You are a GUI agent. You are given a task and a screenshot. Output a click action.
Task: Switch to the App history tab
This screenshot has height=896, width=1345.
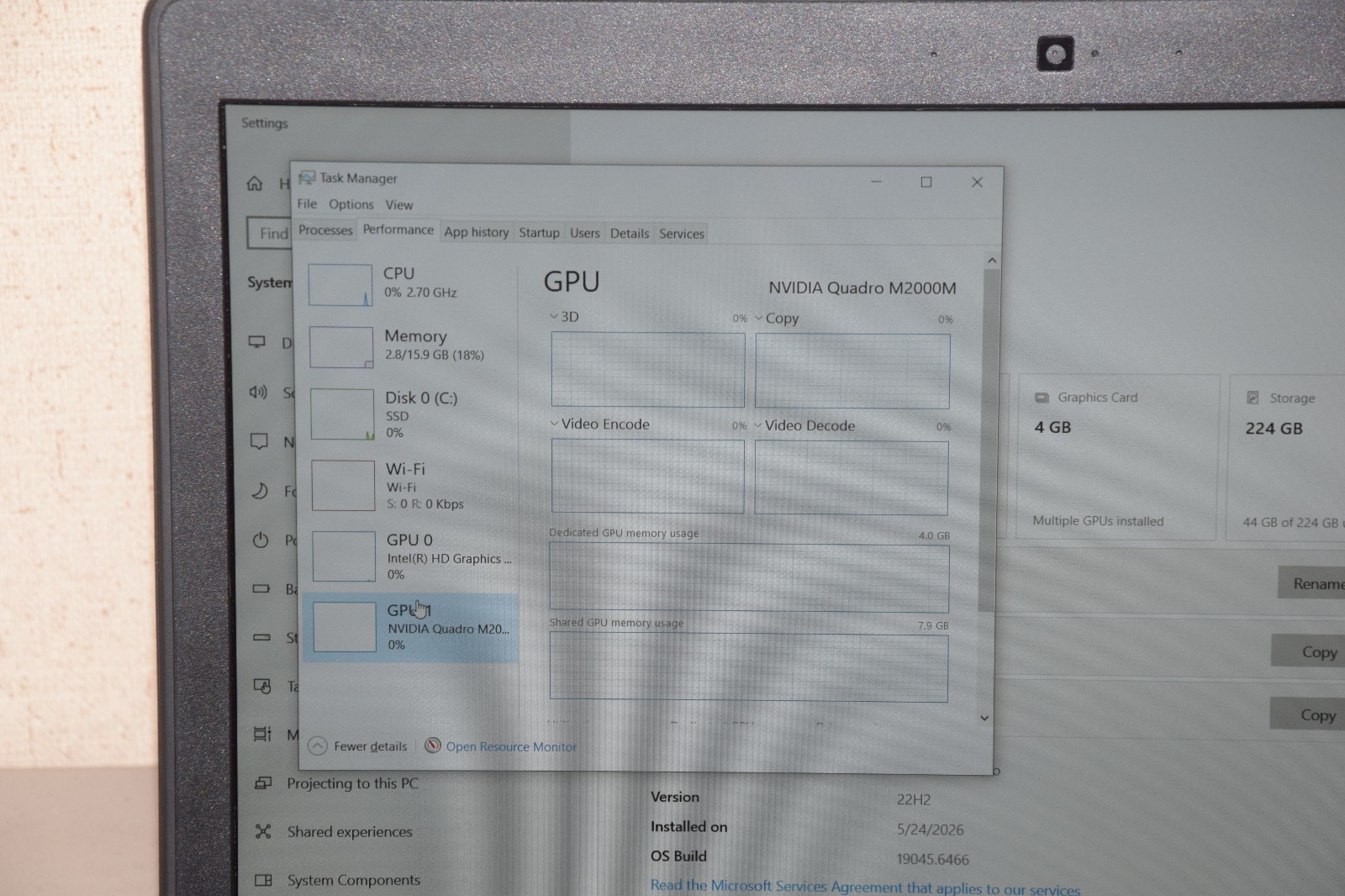(x=477, y=232)
